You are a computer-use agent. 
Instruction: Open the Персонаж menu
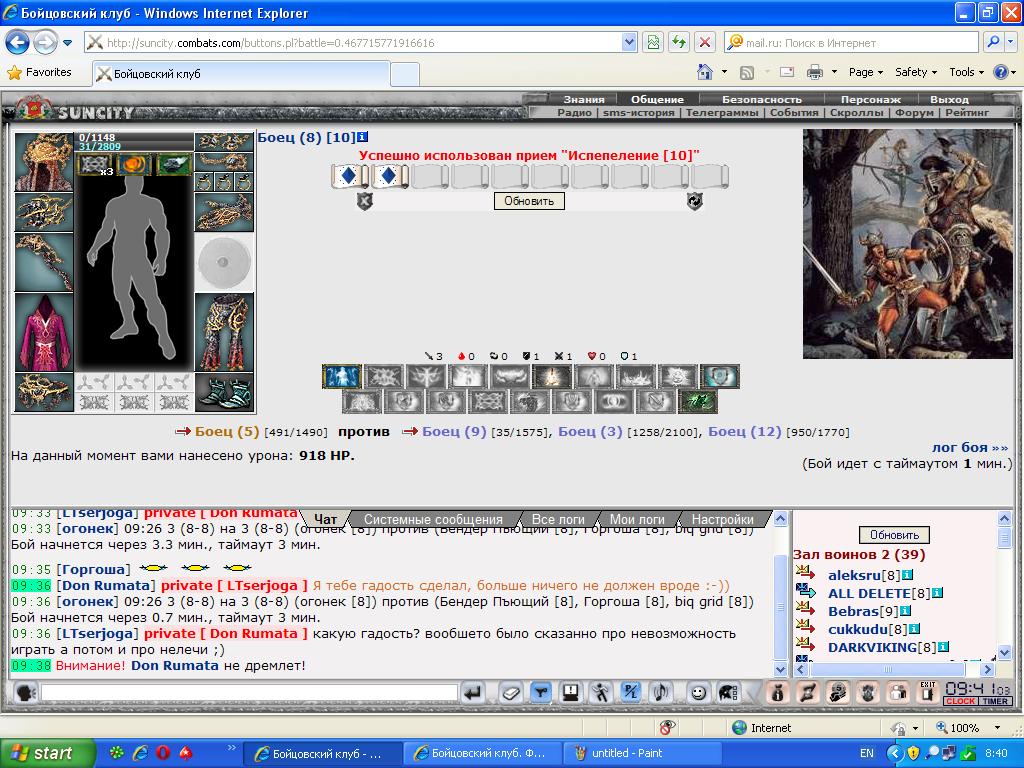click(x=871, y=99)
